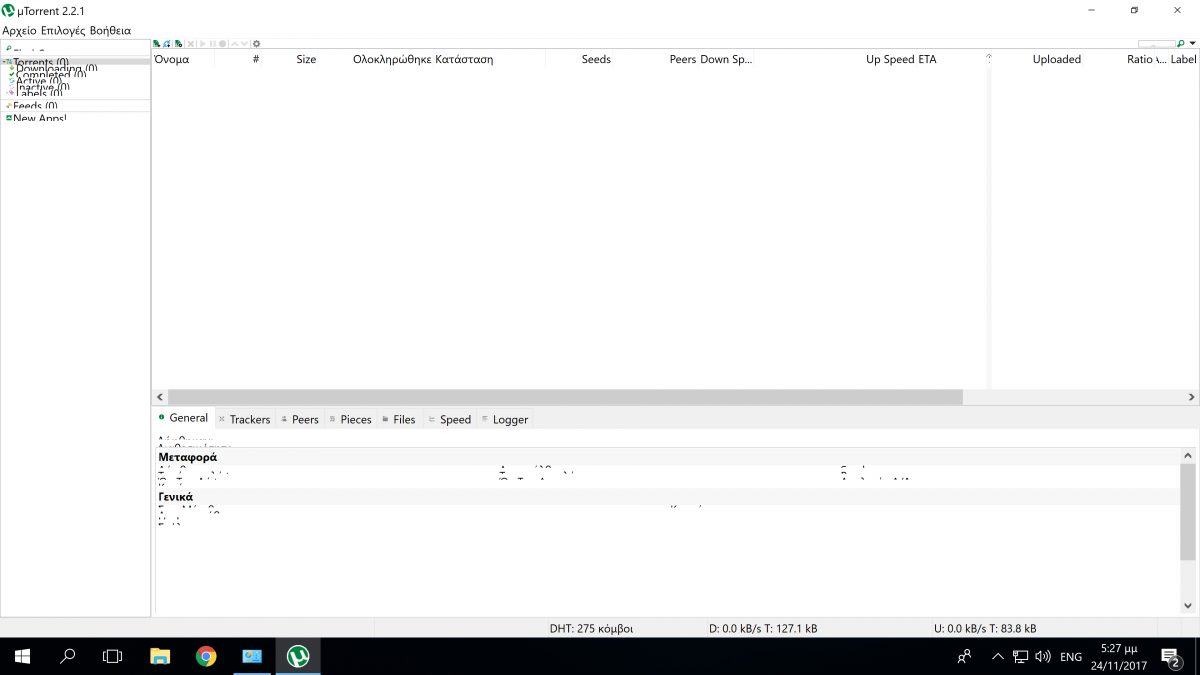
Task: Click the details pane scroll down arrow
Action: (x=1188, y=605)
